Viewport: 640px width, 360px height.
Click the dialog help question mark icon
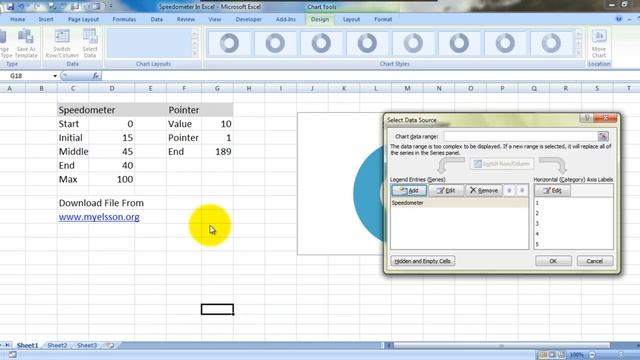[587, 118]
